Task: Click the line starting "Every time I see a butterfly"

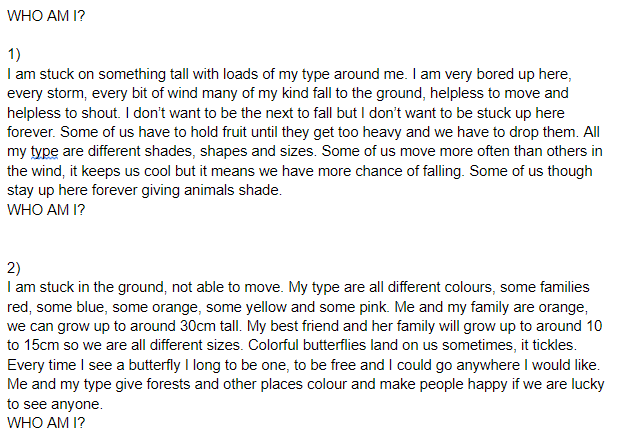Action: coord(302,365)
